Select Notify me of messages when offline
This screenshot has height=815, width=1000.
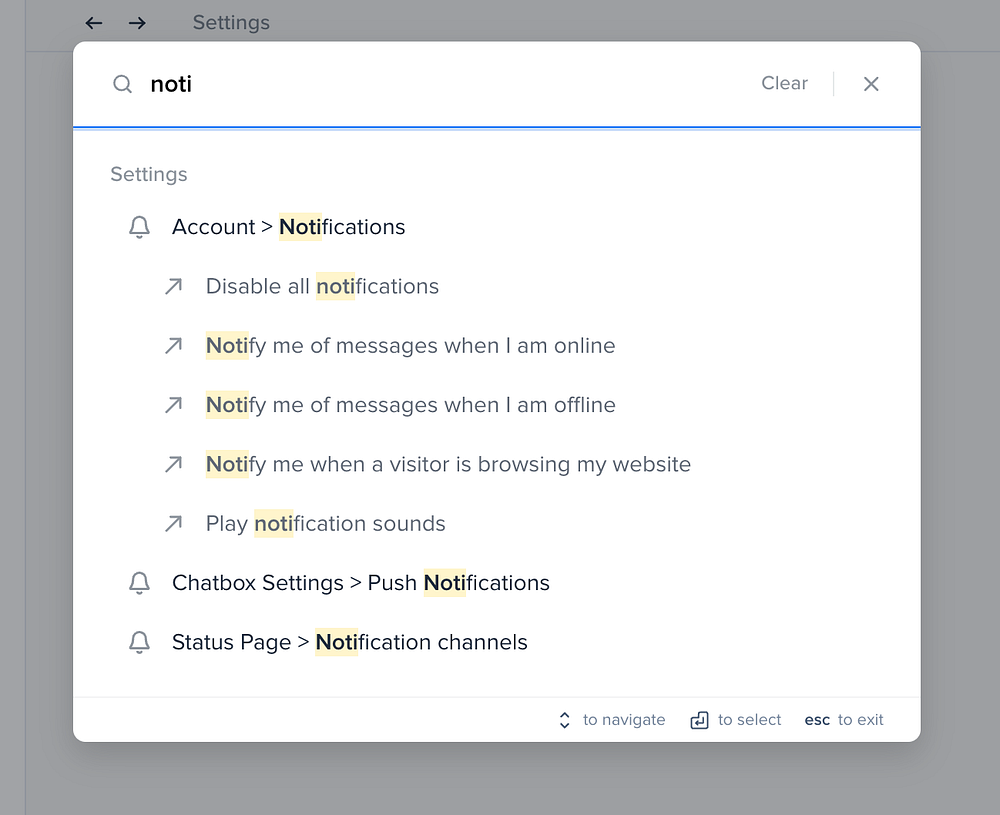[410, 405]
